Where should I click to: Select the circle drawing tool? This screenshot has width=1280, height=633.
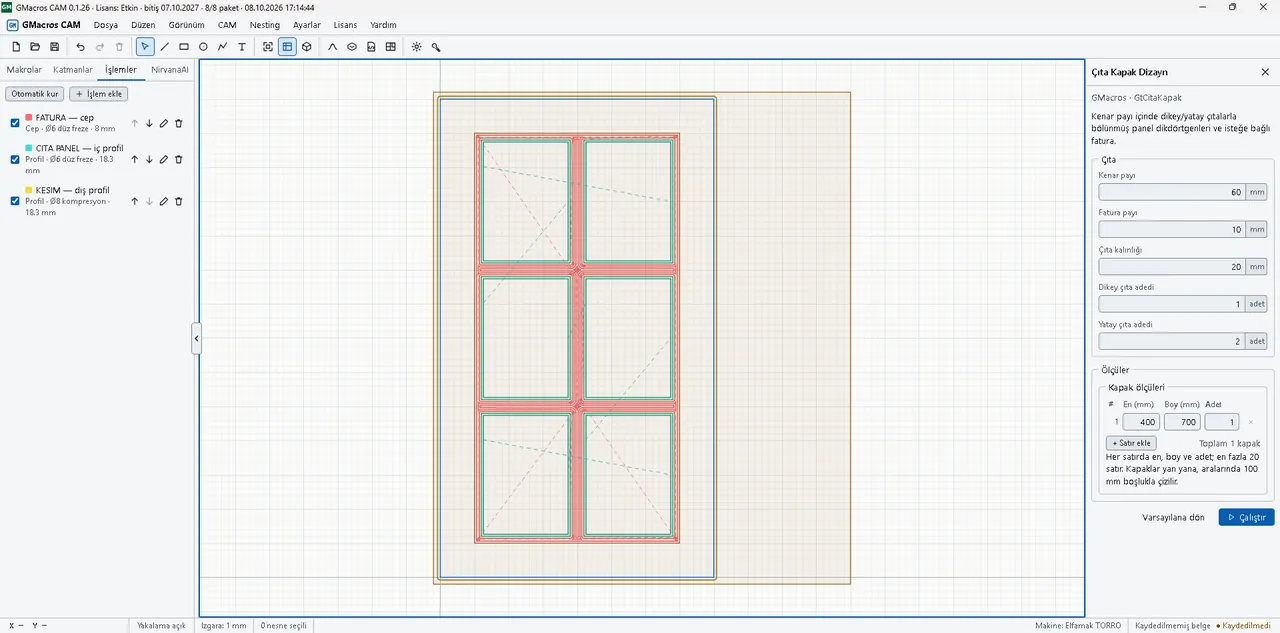click(x=203, y=47)
